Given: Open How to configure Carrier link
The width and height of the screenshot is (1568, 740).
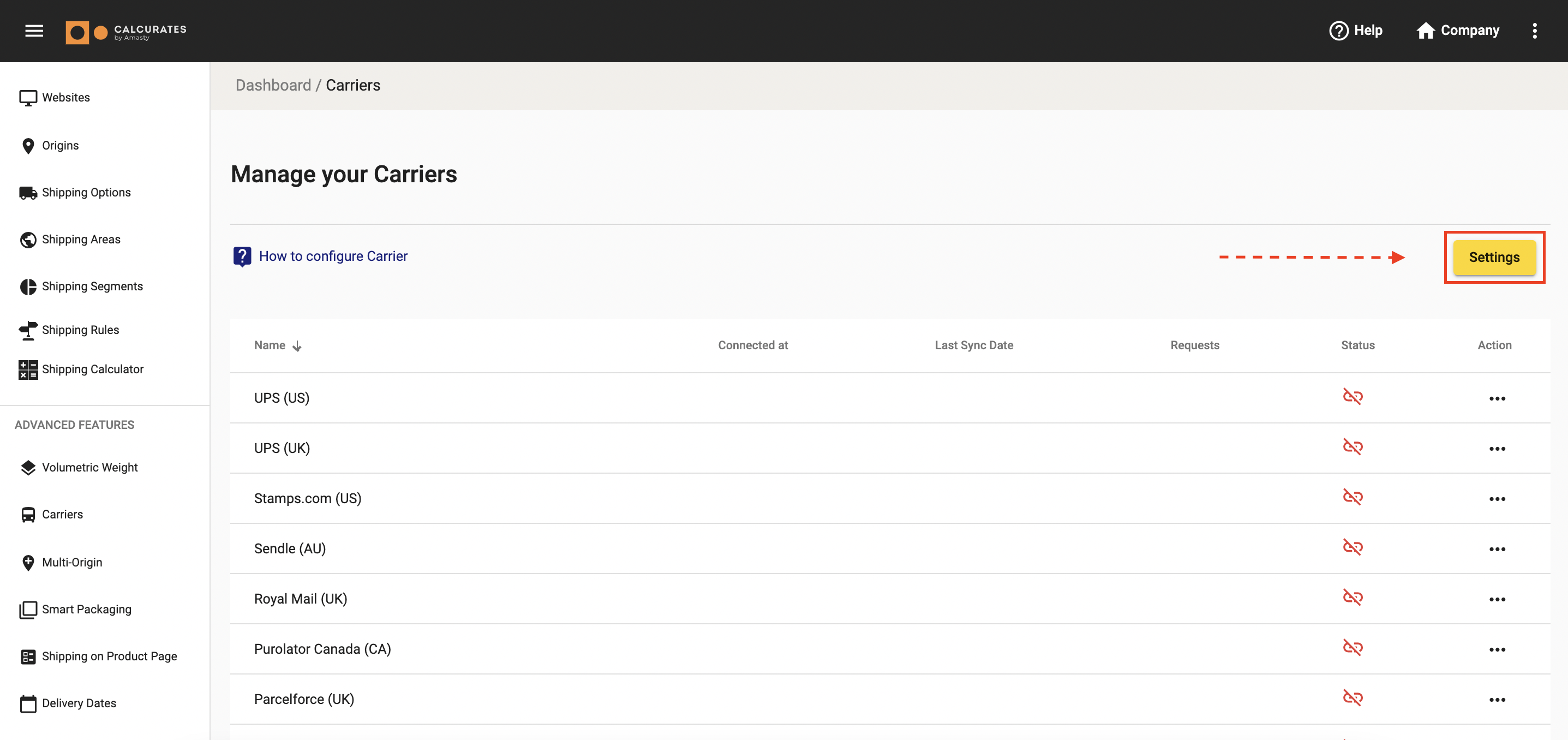Looking at the screenshot, I should [x=333, y=256].
